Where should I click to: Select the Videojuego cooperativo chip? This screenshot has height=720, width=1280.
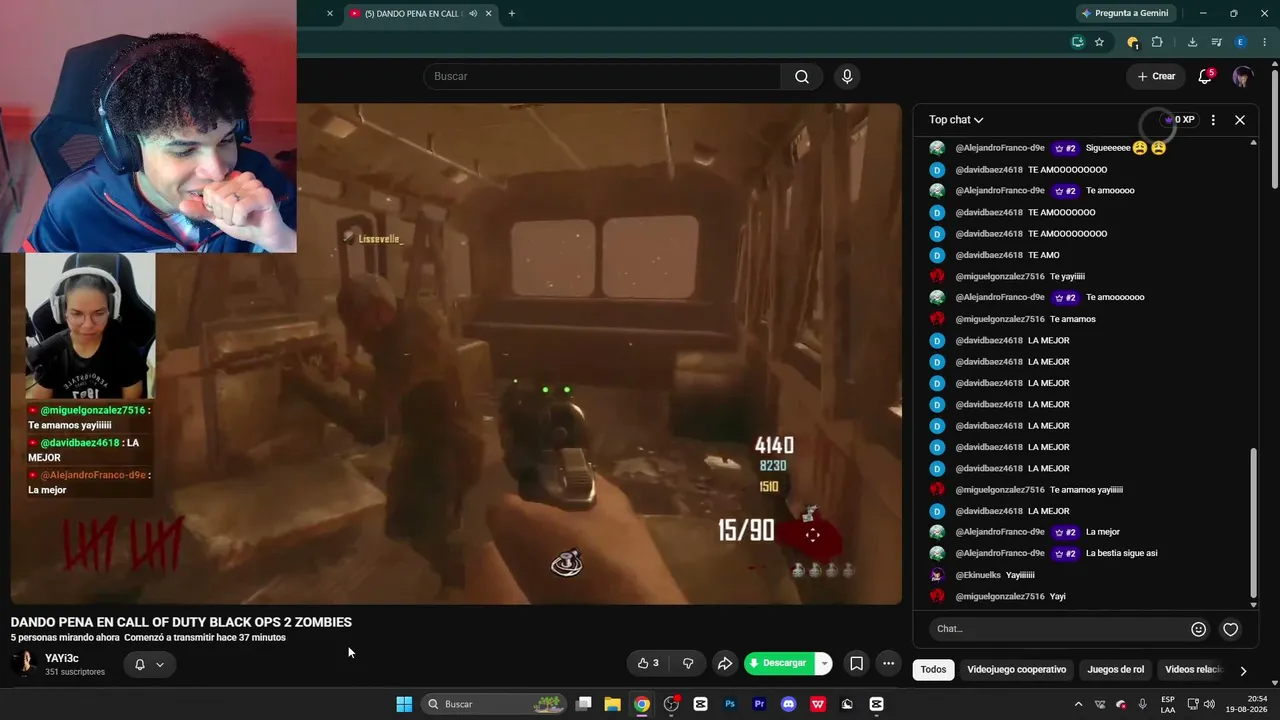pos(1017,670)
